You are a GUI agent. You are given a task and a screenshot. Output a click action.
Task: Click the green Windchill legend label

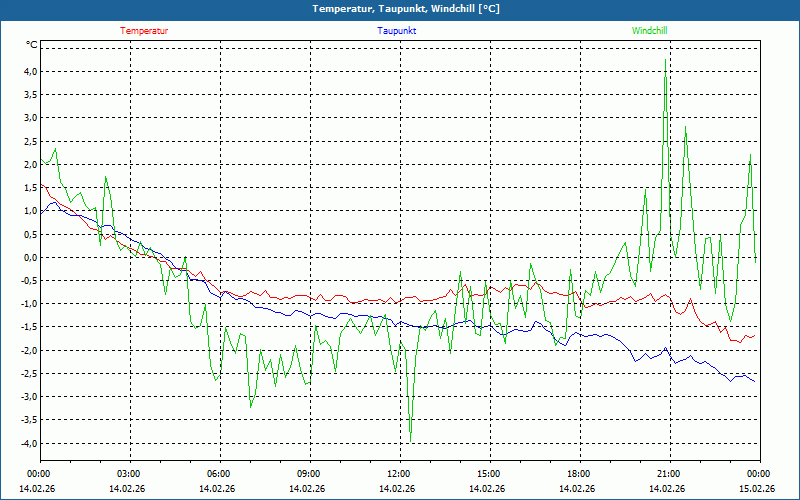[650, 31]
